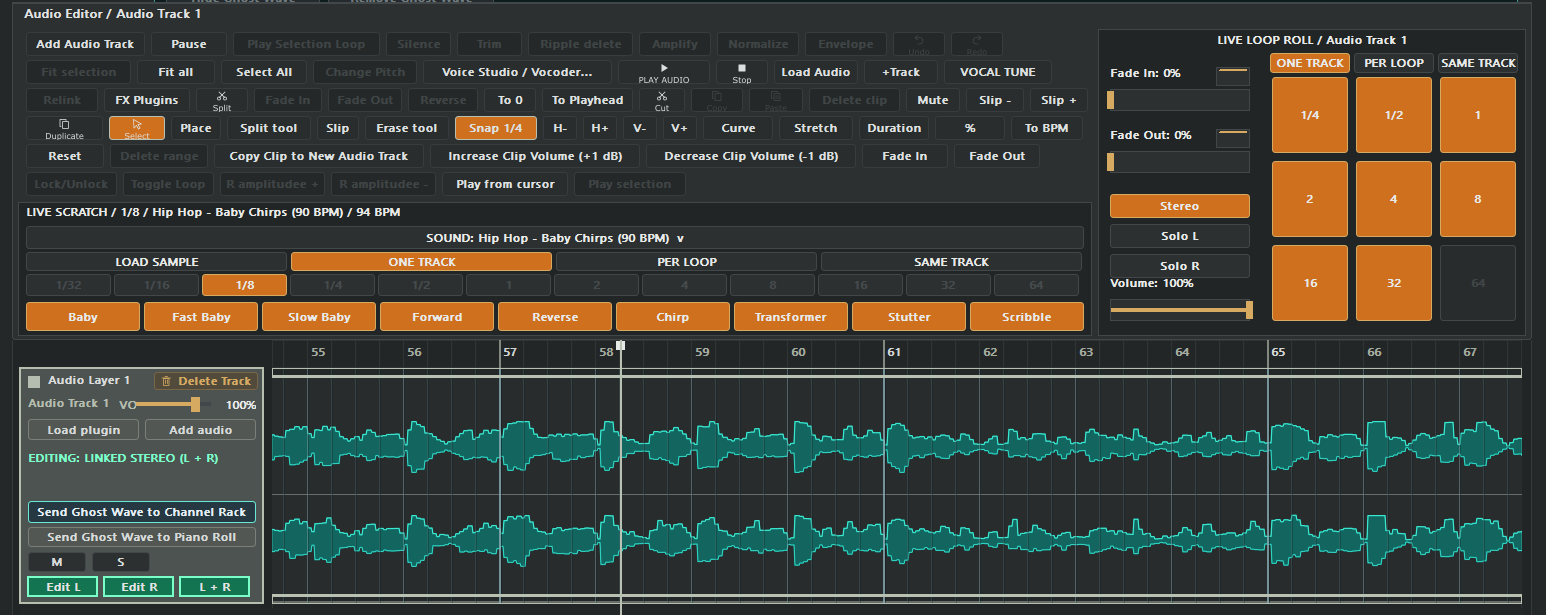
Task: Adjust the Fade In percentage slider
Action: pyautogui.click(x=1179, y=100)
